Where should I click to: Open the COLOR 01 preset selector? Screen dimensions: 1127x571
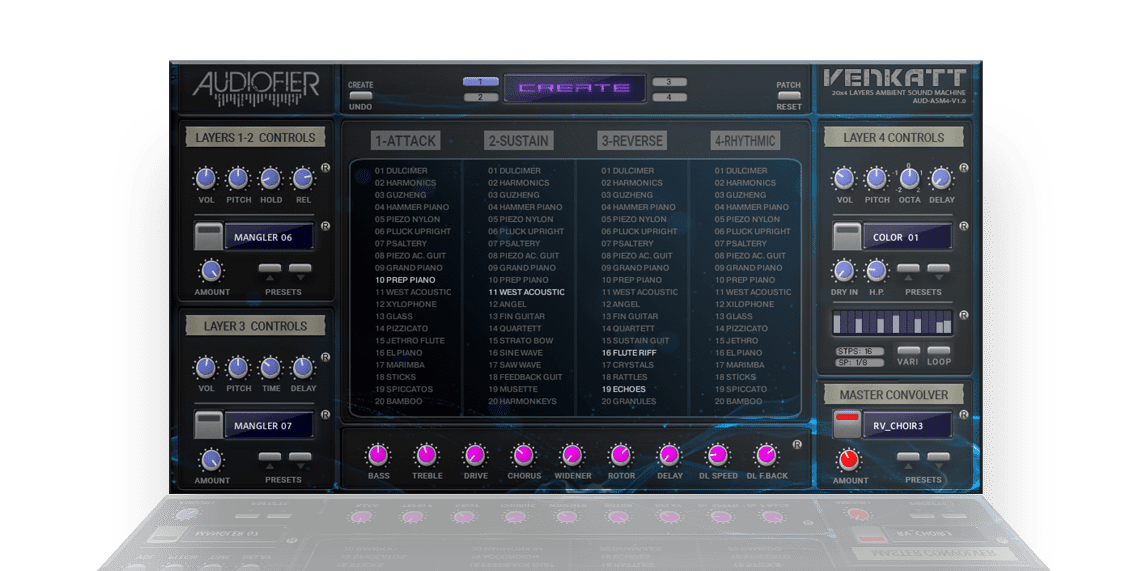[907, 237]
